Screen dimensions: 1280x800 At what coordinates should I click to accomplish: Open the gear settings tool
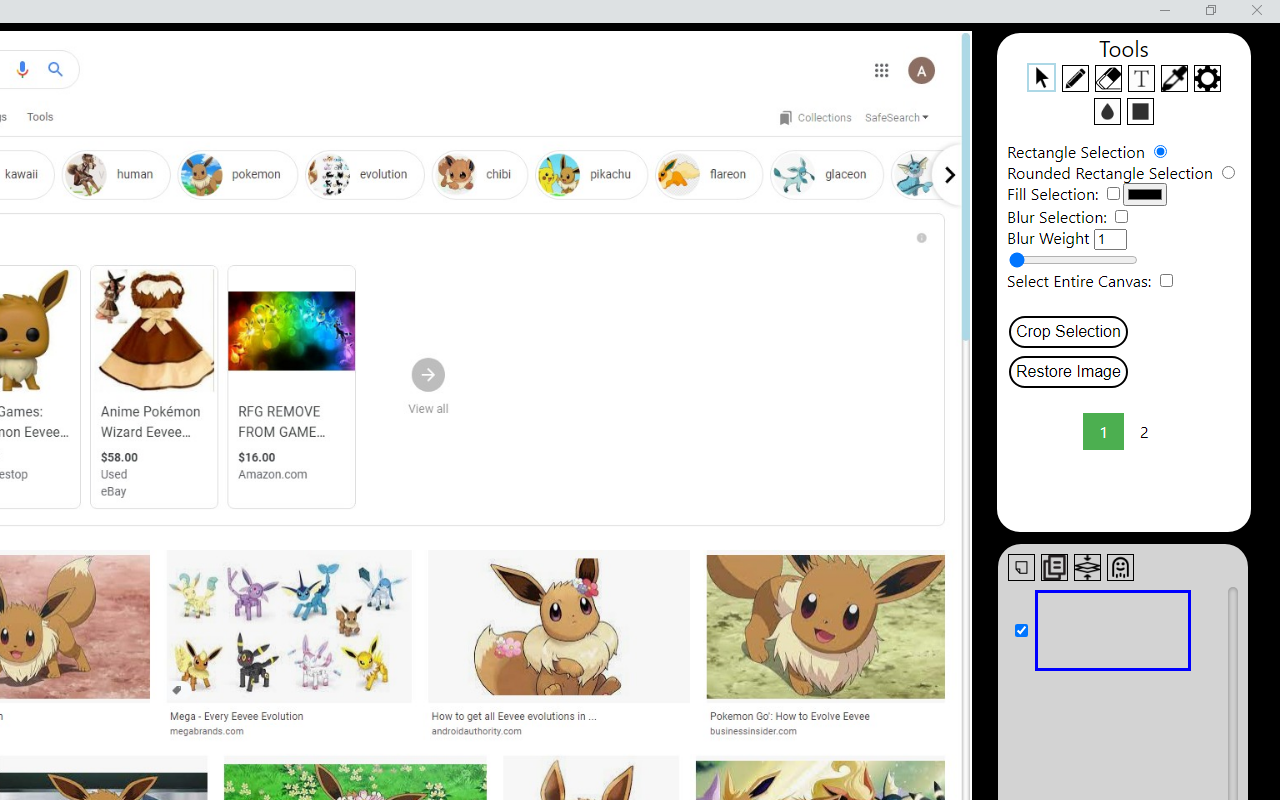(x=1207, y=78)
